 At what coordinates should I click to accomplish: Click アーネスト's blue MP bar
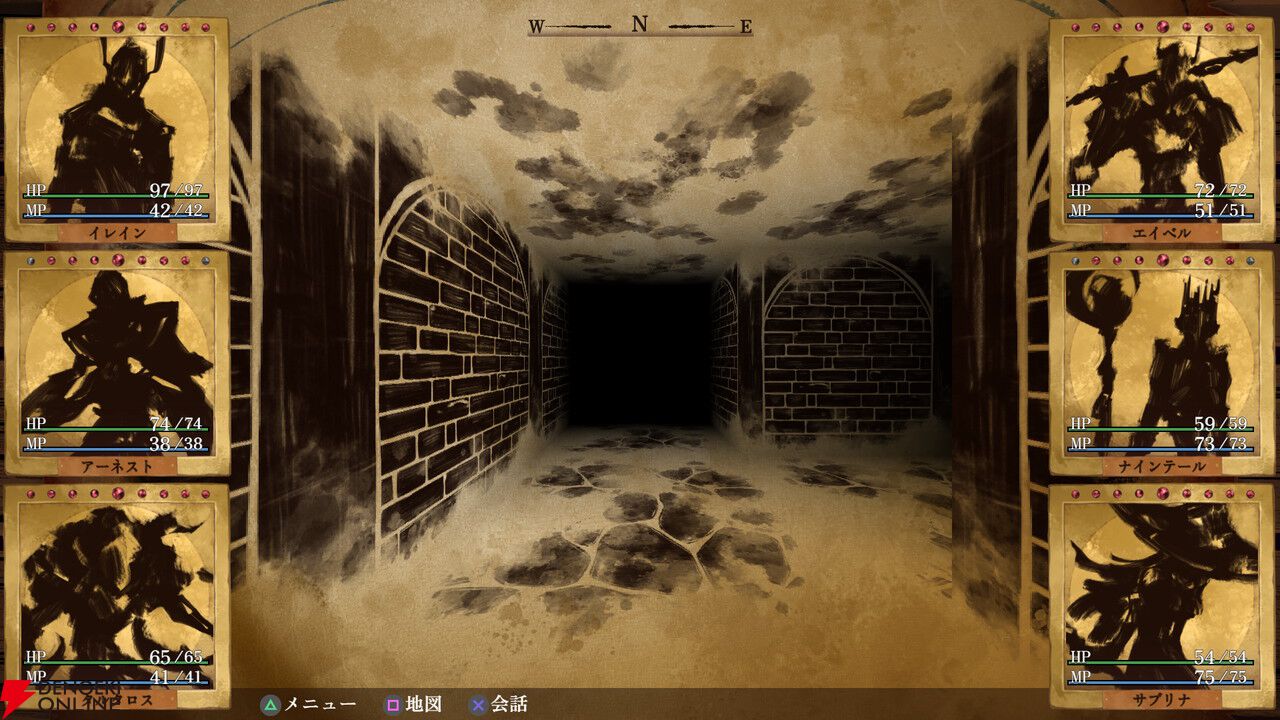(116, 451)
